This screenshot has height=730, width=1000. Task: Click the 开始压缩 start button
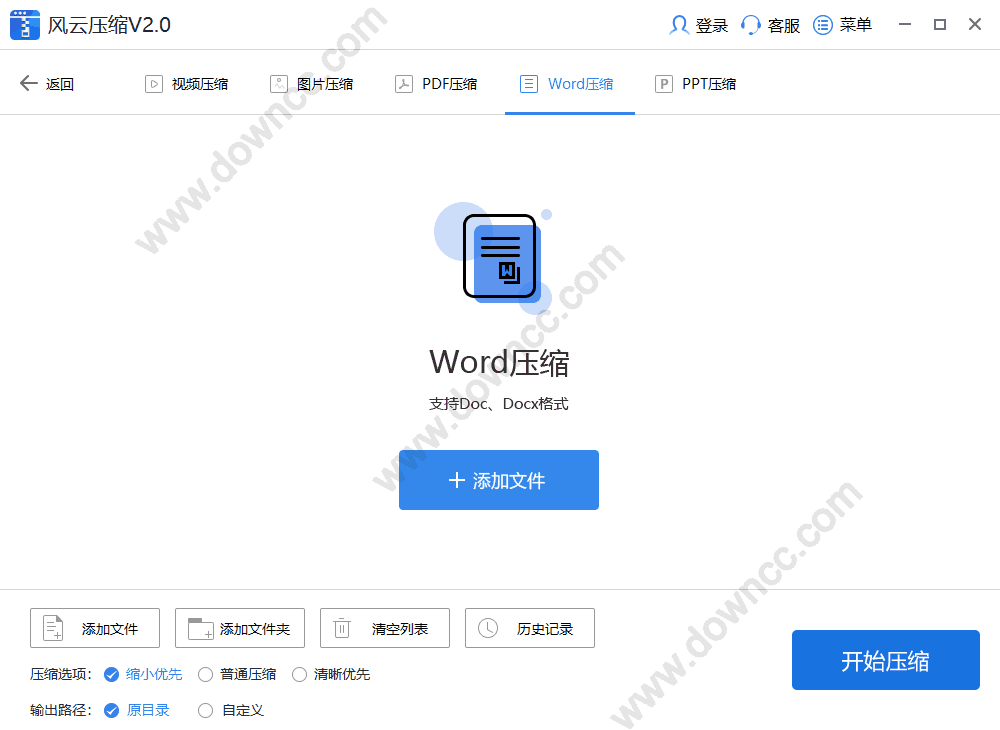pyautogui.click(x=885, y=660)
